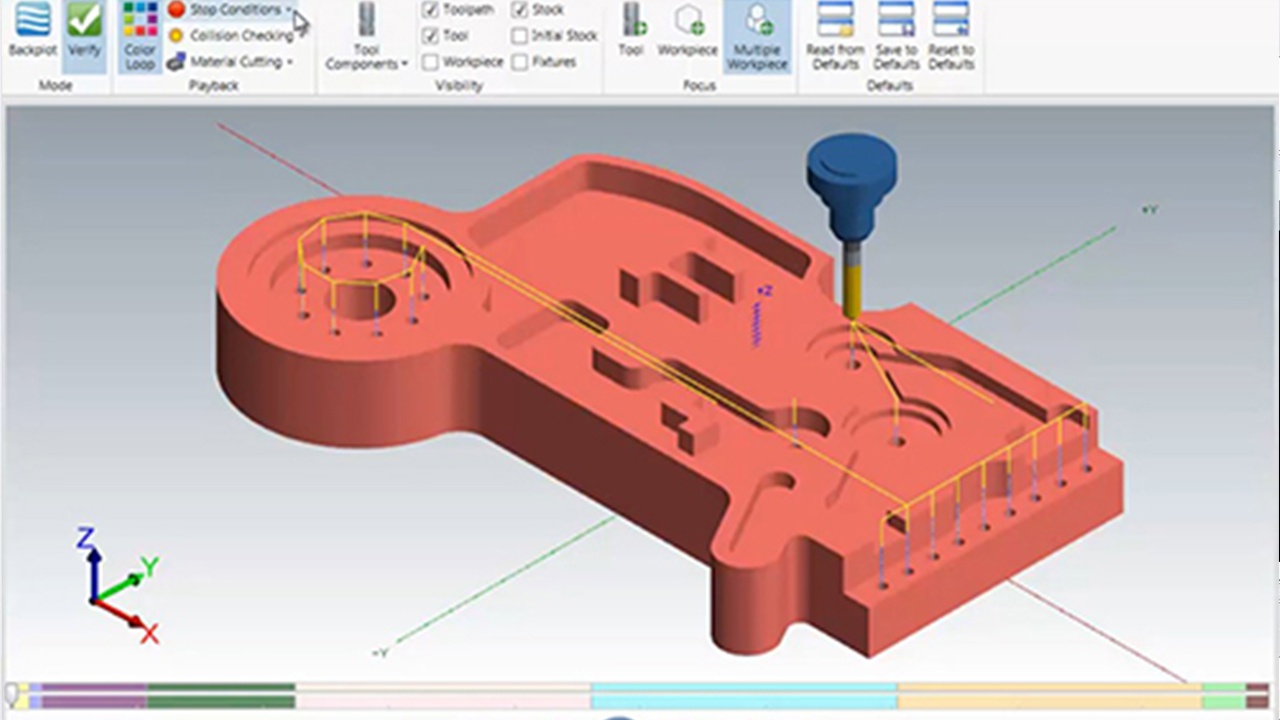Expand the Material Cutting dropdown

pyautogui.click(x=289, y=62)
